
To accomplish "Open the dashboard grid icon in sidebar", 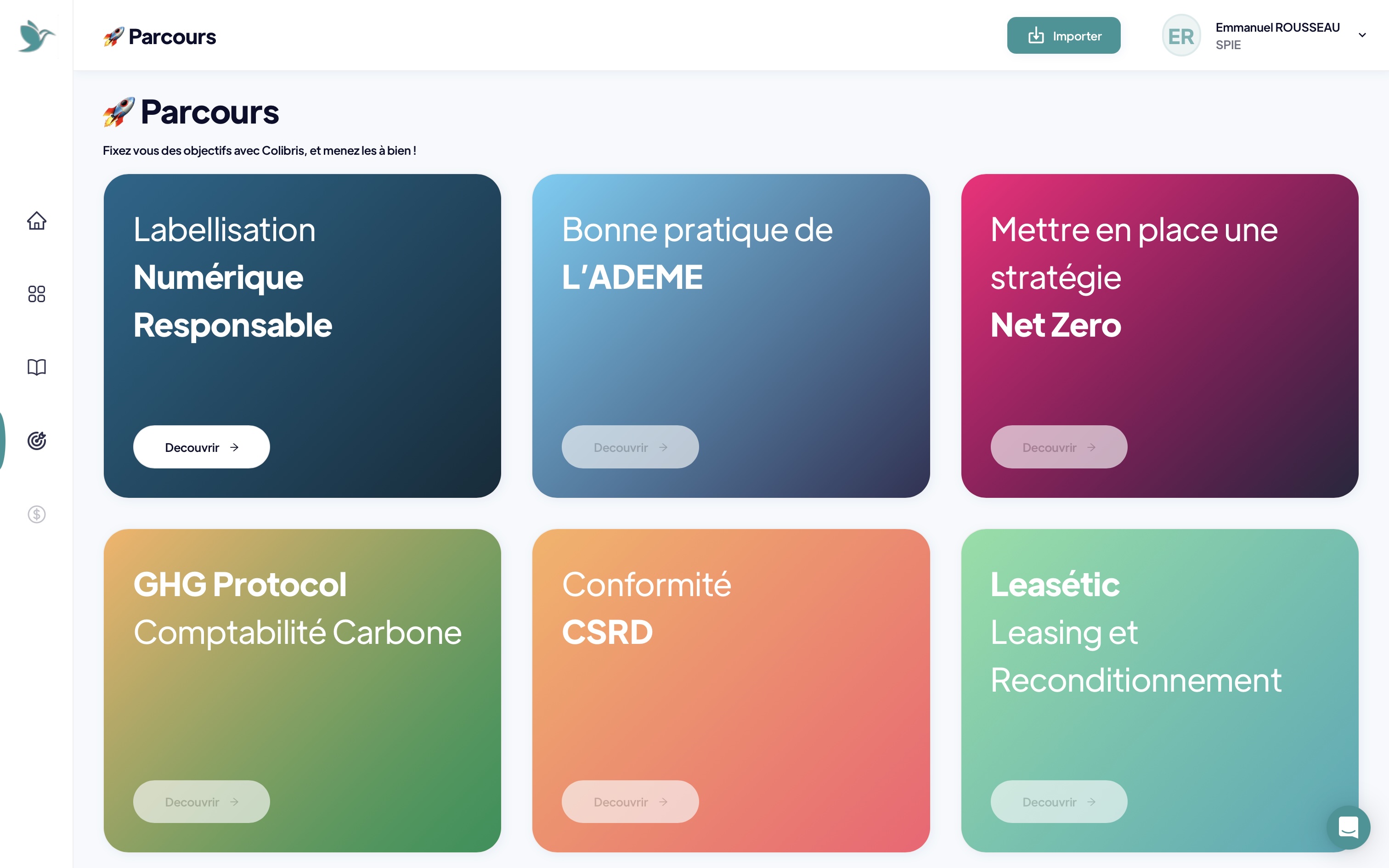I will click(x=37, y=294).
